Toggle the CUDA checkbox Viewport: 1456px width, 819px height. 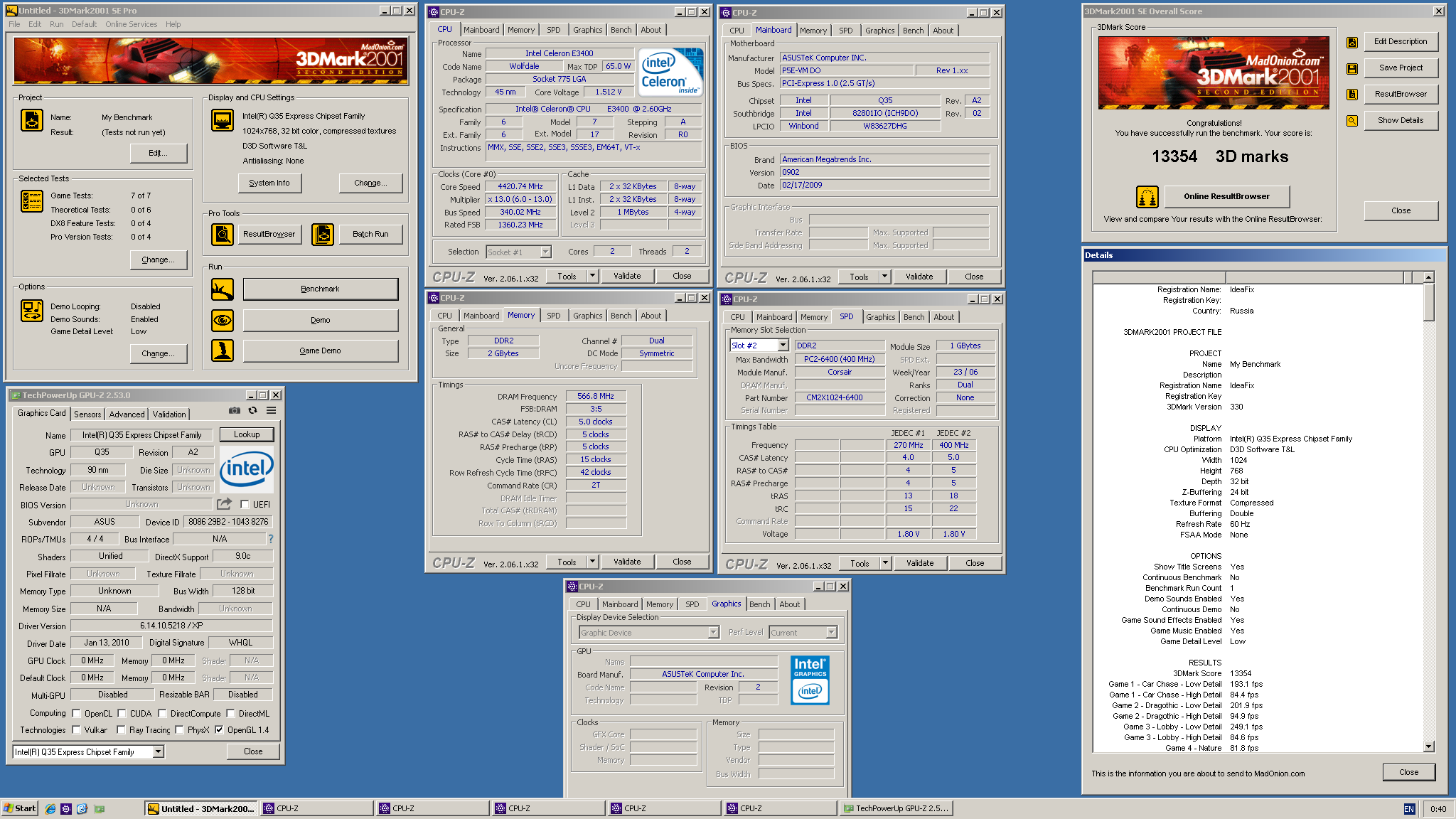pos(122,713)
